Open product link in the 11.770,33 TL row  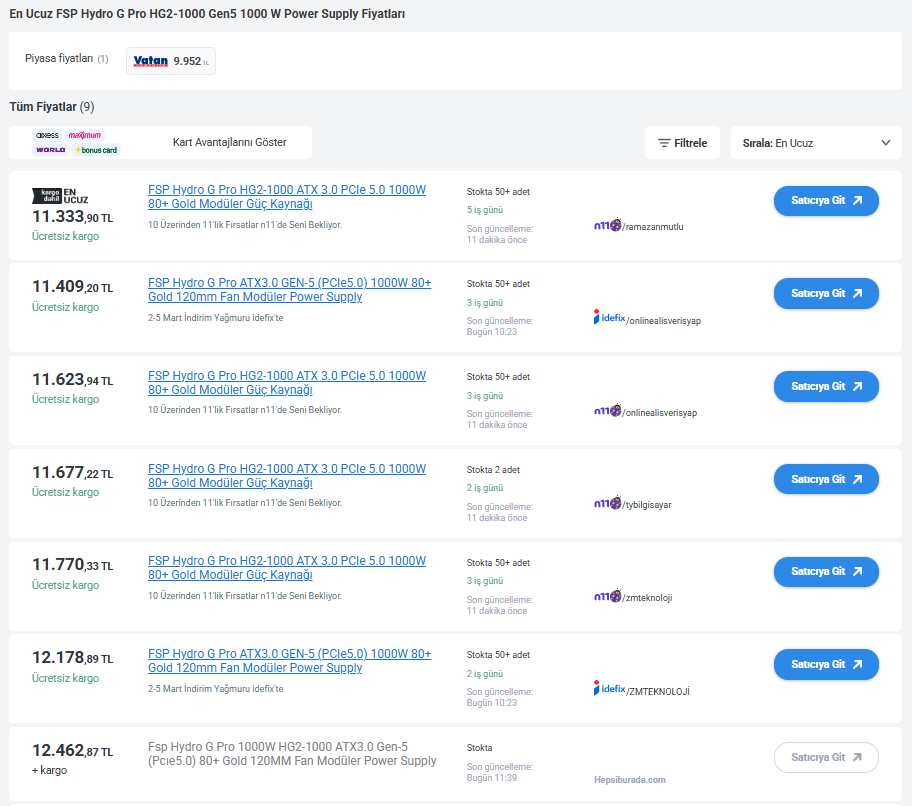[287, 568]
